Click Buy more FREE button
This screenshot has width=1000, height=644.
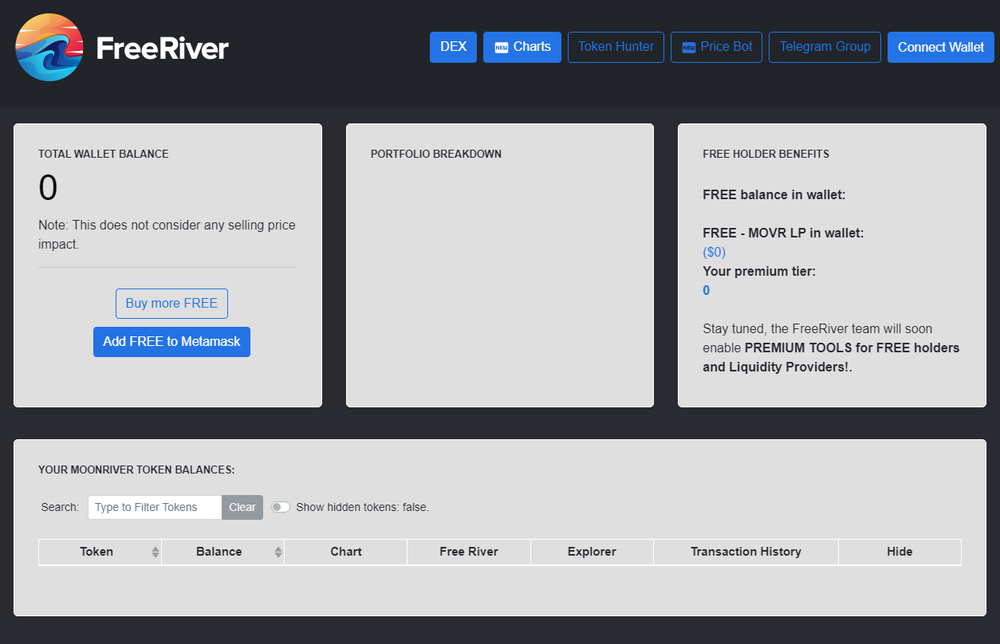pyautogui.click(x=172, y=304)
